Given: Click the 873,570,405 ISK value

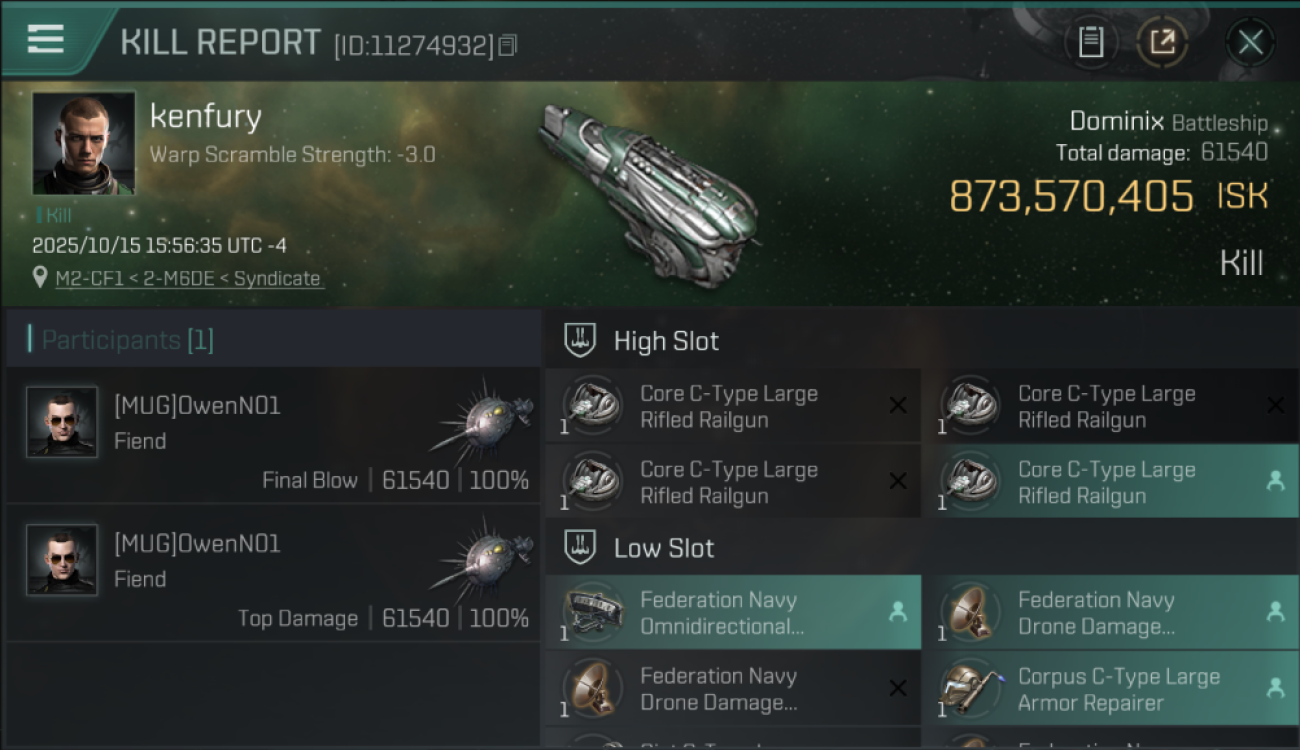Looking at the screenshot, I should coord(1070,197).
